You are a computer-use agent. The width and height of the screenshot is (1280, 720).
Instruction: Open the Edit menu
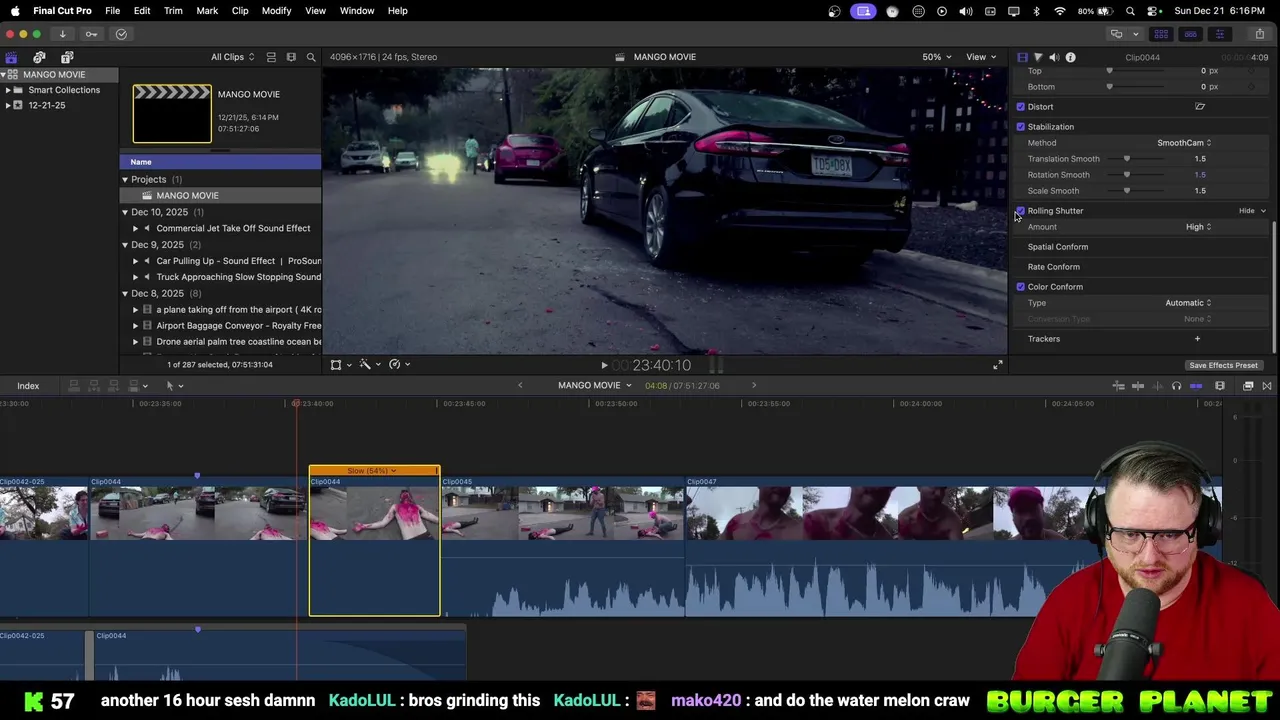pyautogui.click(x=142, y=10)
